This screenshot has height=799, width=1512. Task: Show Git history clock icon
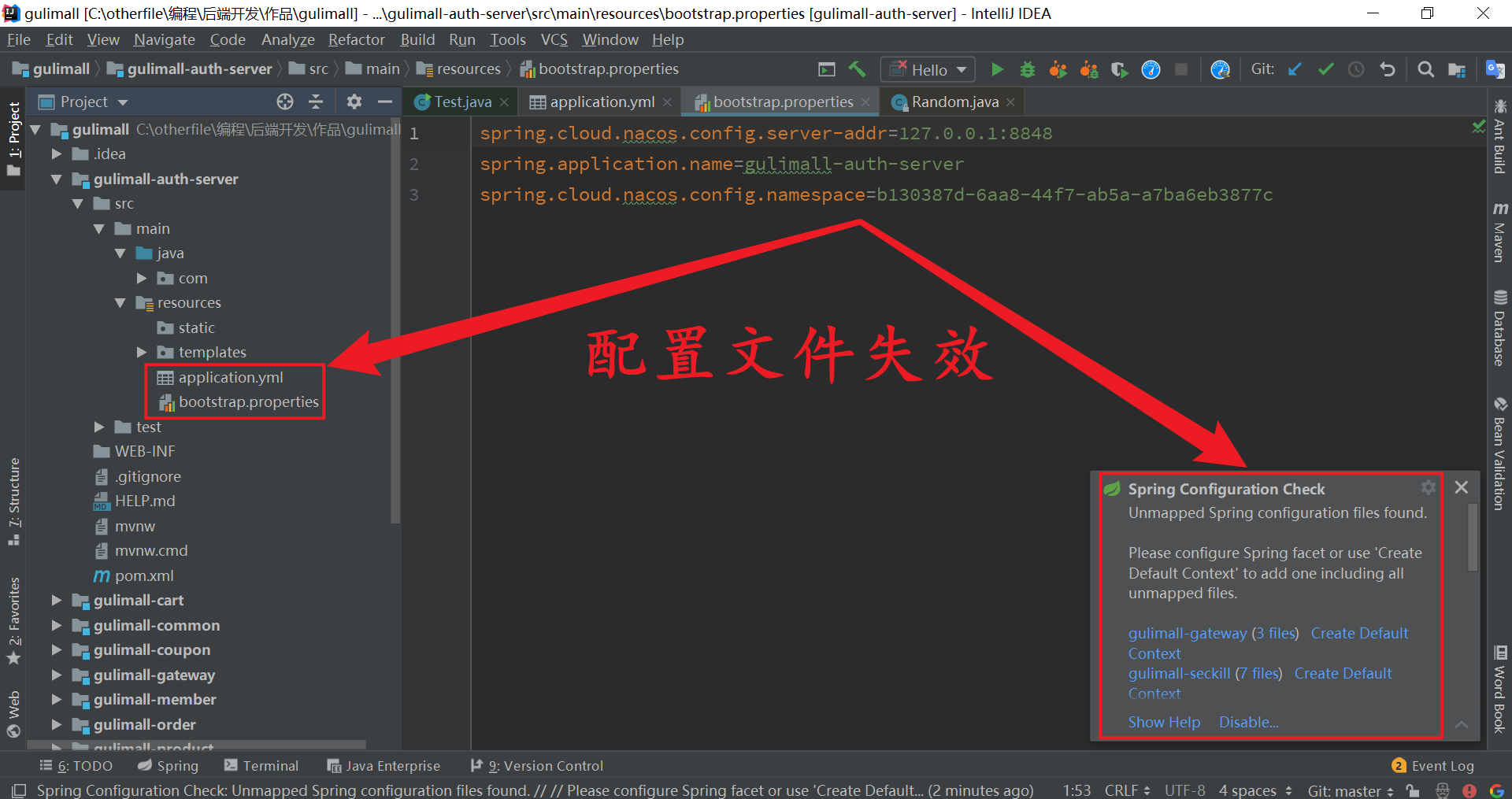tap(1356, 69)
